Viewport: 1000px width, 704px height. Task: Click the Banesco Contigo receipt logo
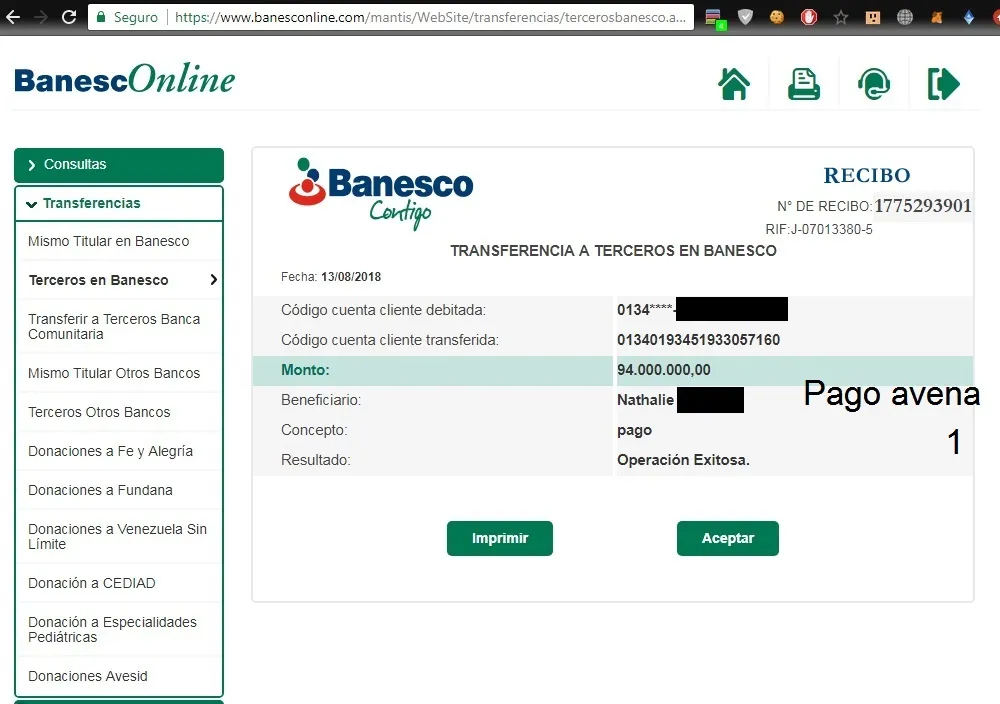[x=381, y=193]
